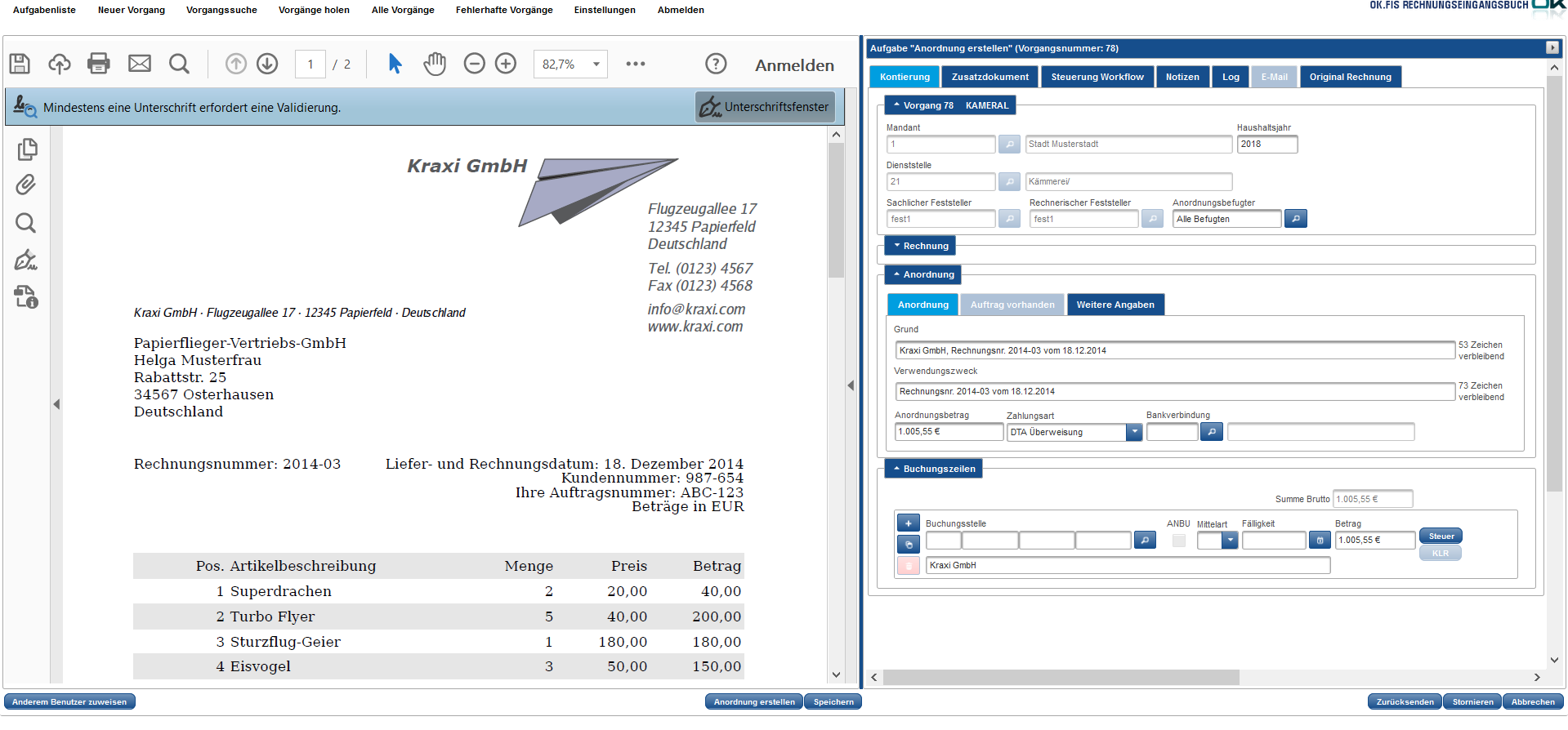Image resolution: width=1568 pixels, height=730 pixels.
Task: Open the Vorgangssuche menu
Action: tap(221, 10)
